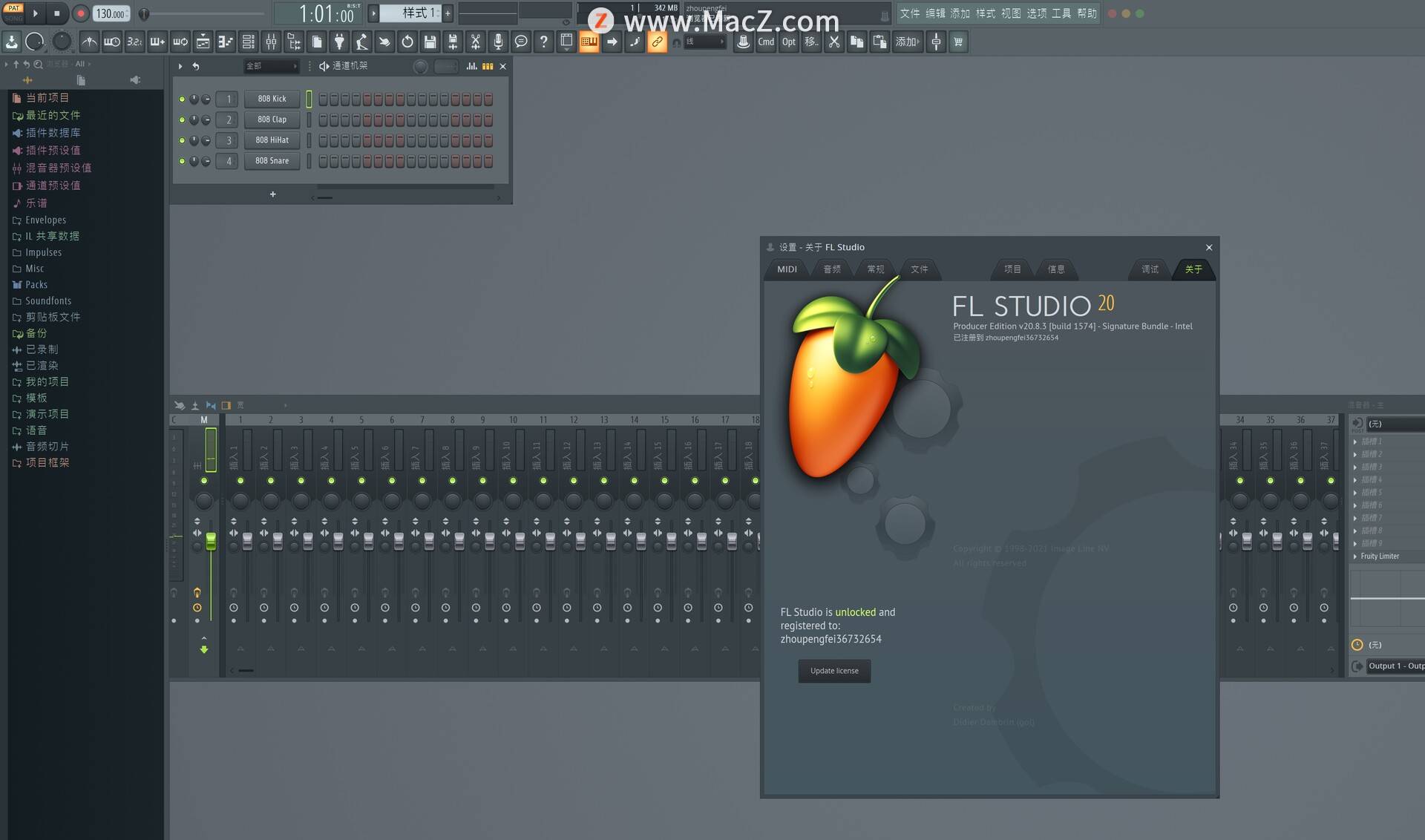This screenshot has width=1425, height=840.
Task: Open the 文件 menu
Action: 910,13
